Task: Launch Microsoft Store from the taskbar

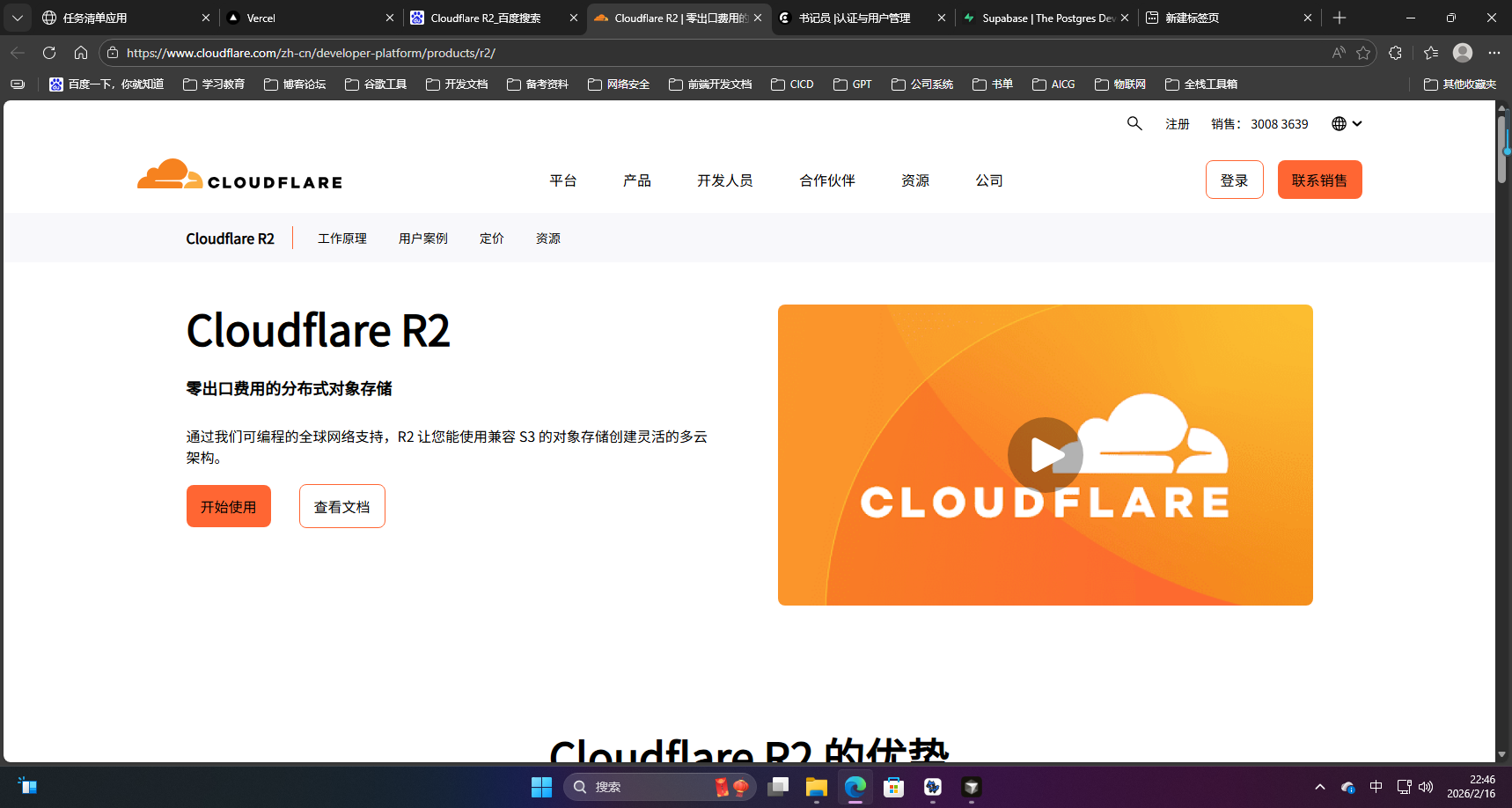Action: 893,786
